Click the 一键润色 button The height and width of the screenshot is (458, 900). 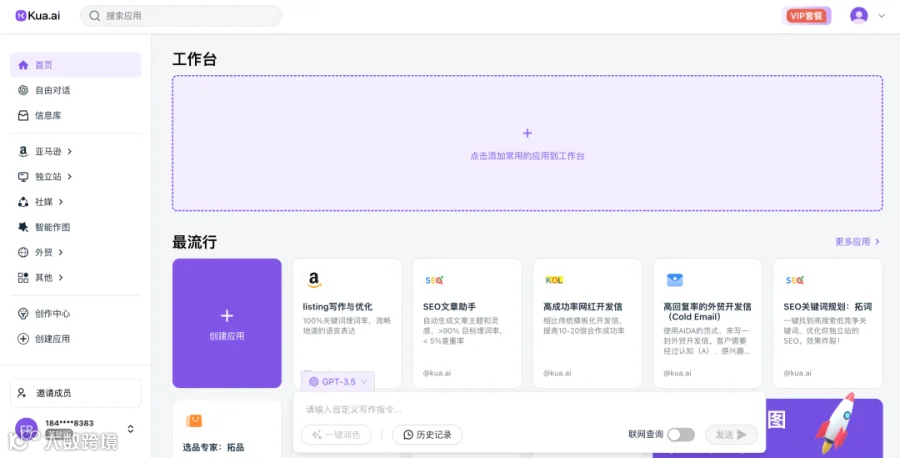tap(336, 435)
